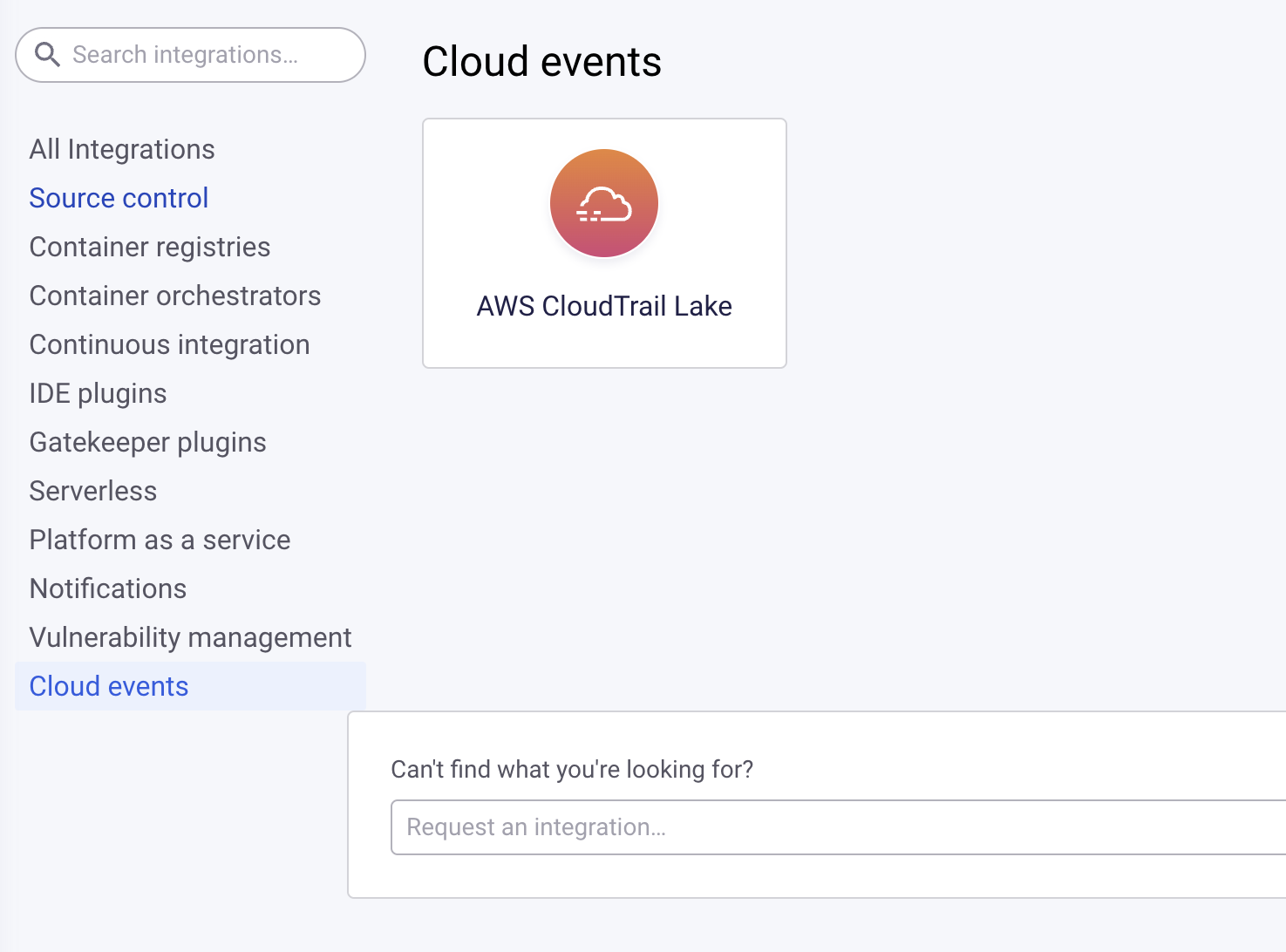1286x952 pixels.
Task: Select Cloud events in sidebar
Action: tap(190, 686)
